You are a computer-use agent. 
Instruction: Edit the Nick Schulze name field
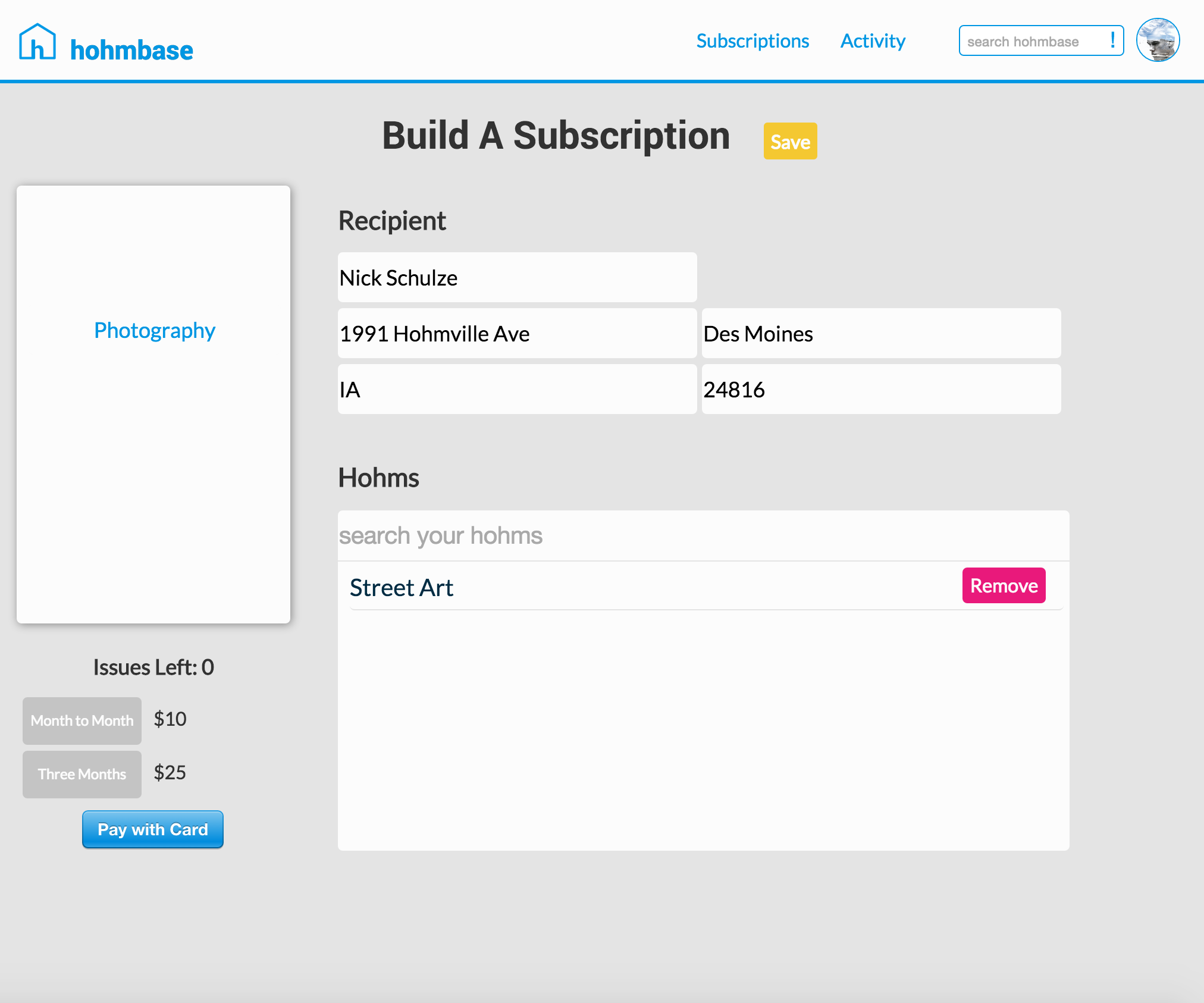[x=517, y=278]
